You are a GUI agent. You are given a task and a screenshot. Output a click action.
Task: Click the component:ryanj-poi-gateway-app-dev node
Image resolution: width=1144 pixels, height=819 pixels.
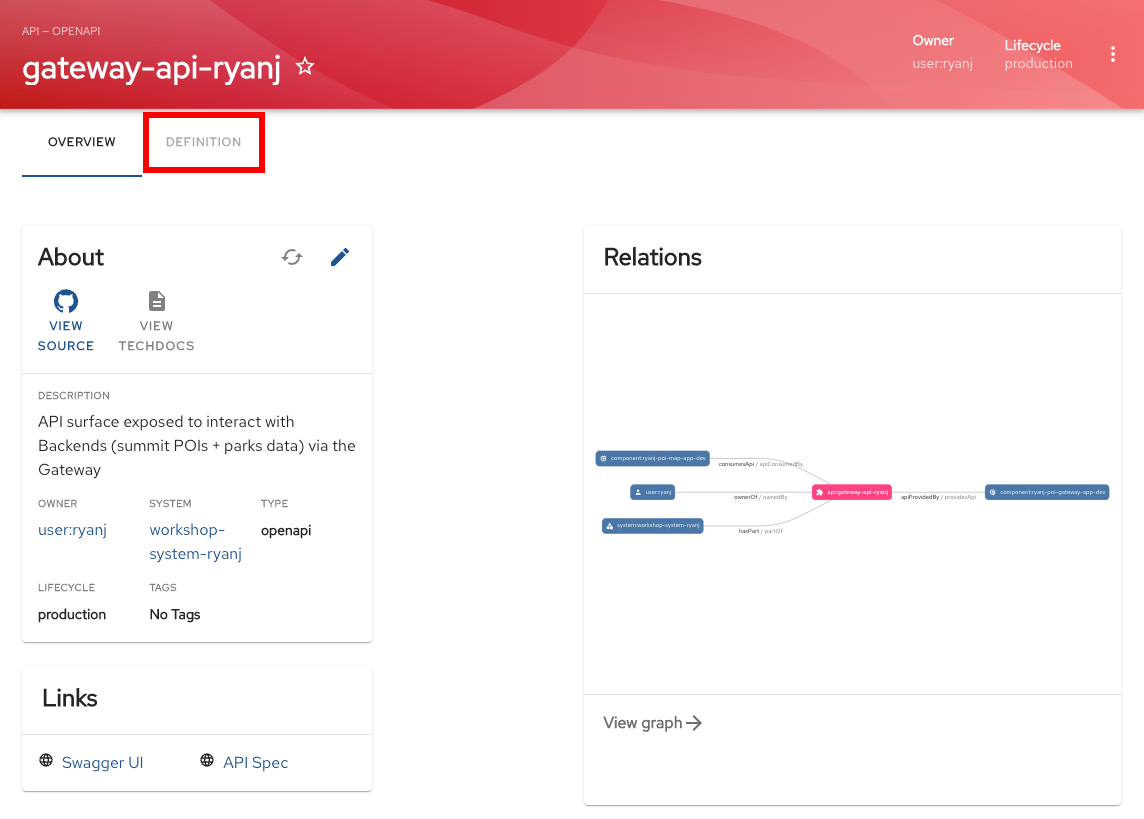click(1047, 492)
